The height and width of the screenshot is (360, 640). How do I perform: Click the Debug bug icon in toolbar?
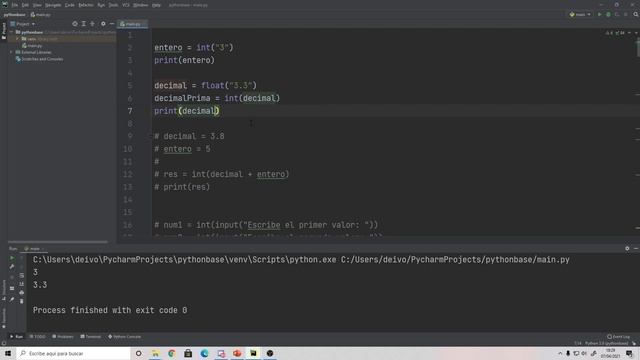coord(608,15)
